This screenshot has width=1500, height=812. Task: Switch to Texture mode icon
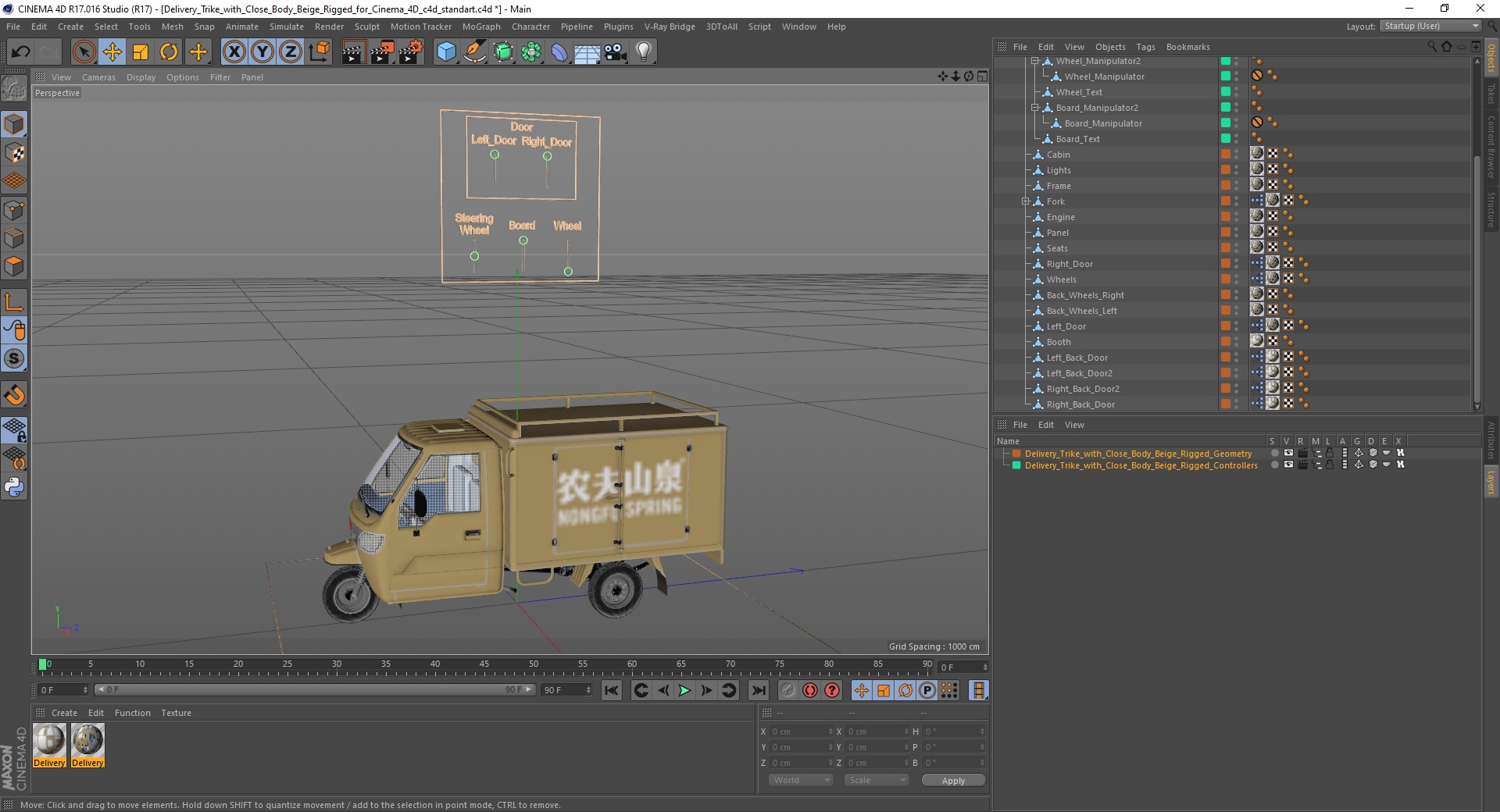14,152
